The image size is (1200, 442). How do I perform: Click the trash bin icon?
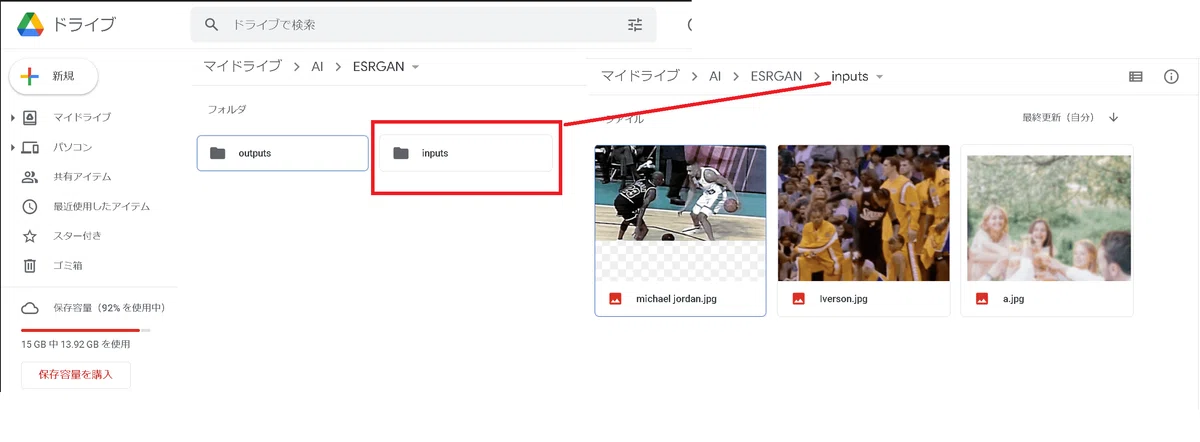(x=30, y=266)
